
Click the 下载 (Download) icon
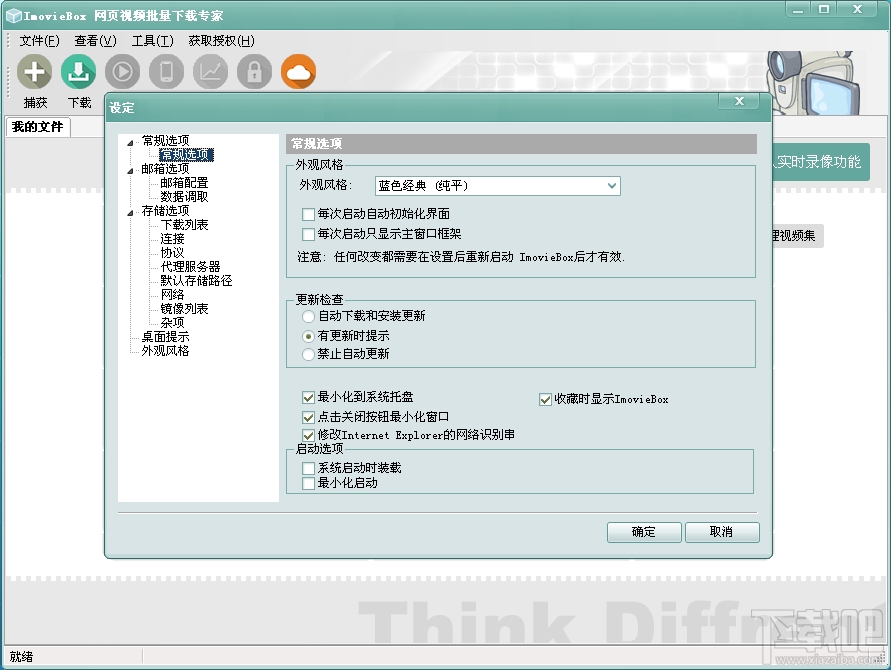tap(79, 72)
